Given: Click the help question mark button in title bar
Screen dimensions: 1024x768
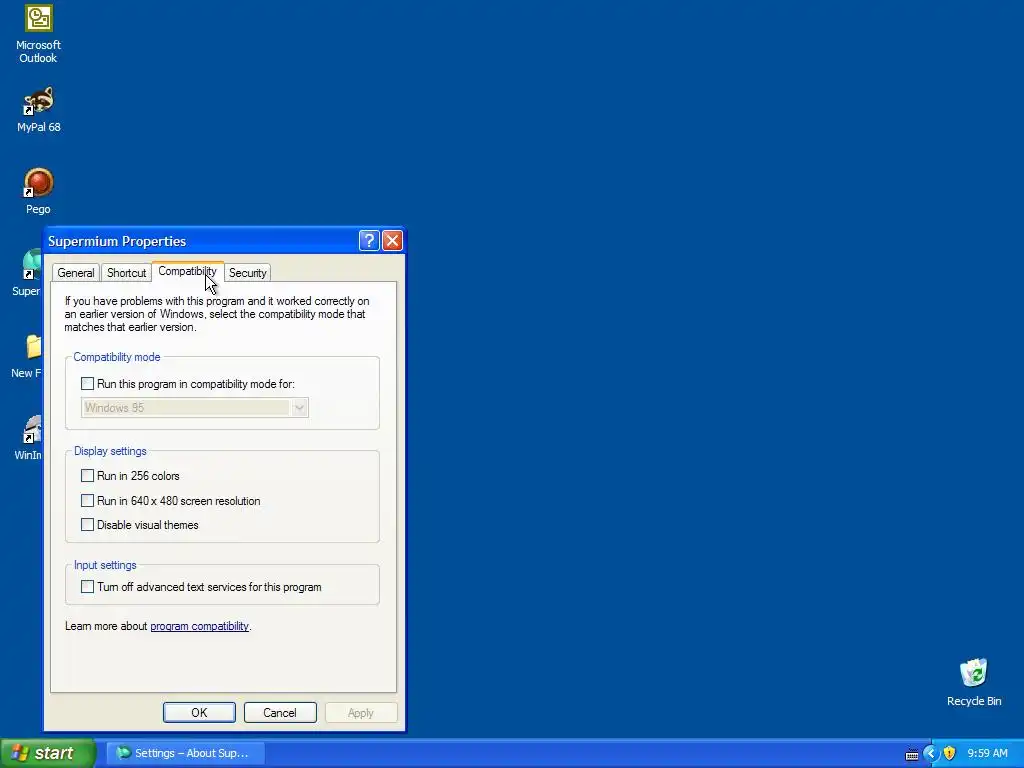Looking at the screenshot, I should (369, 241).
